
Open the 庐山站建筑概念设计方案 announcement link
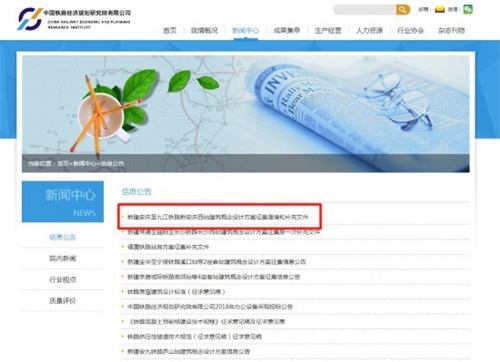[189, 351]
